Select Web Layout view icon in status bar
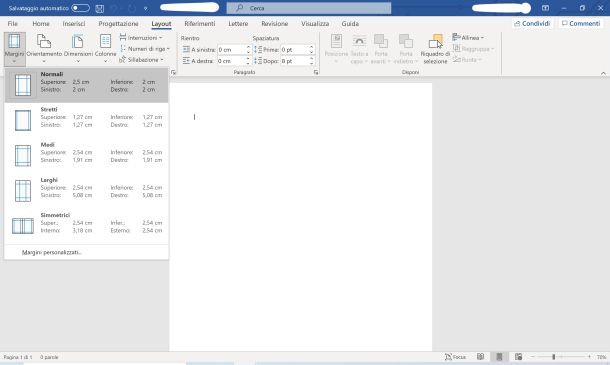 518,357
